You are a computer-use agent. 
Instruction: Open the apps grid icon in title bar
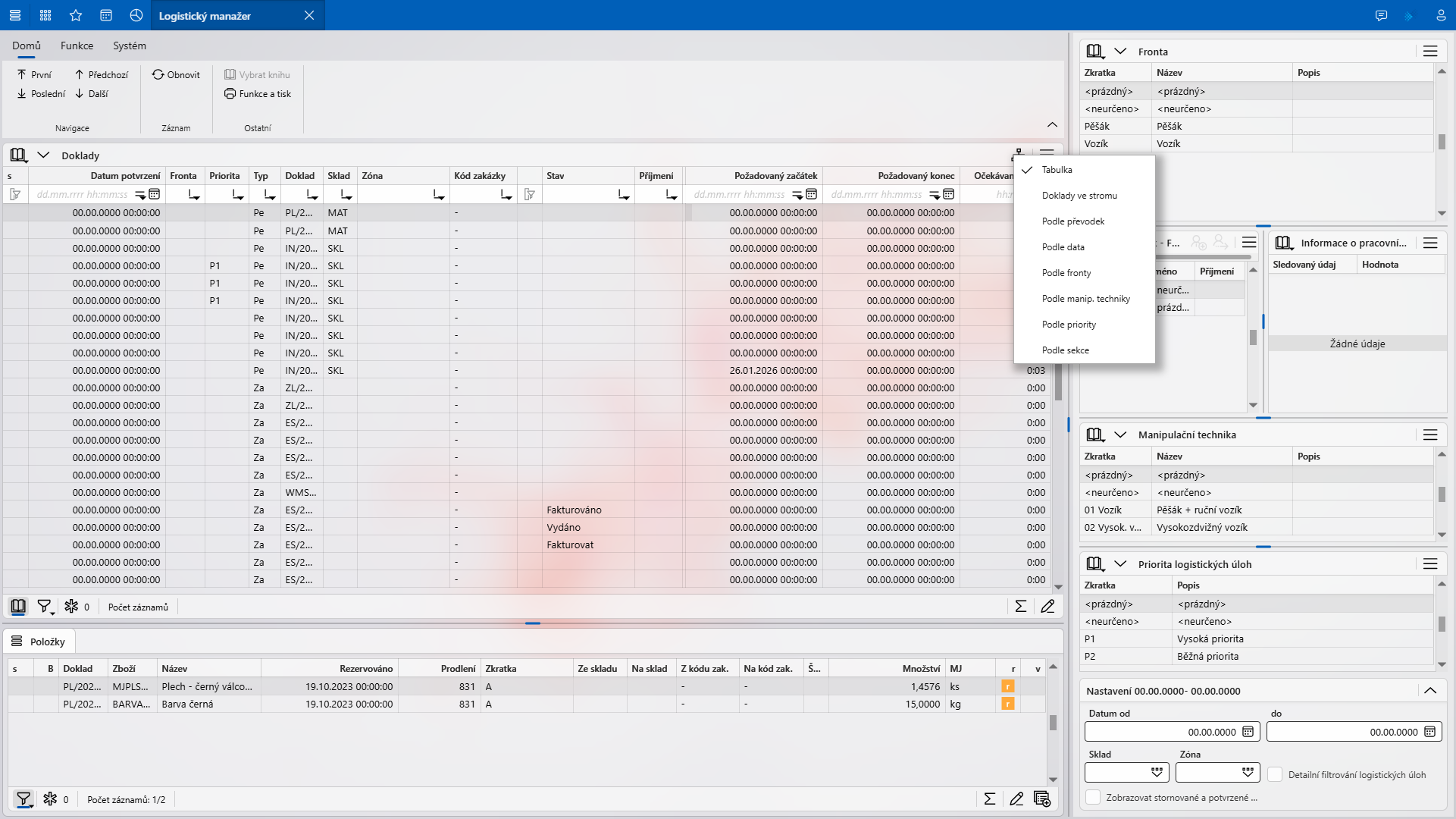pyautogui.click(x=45, y=15)
